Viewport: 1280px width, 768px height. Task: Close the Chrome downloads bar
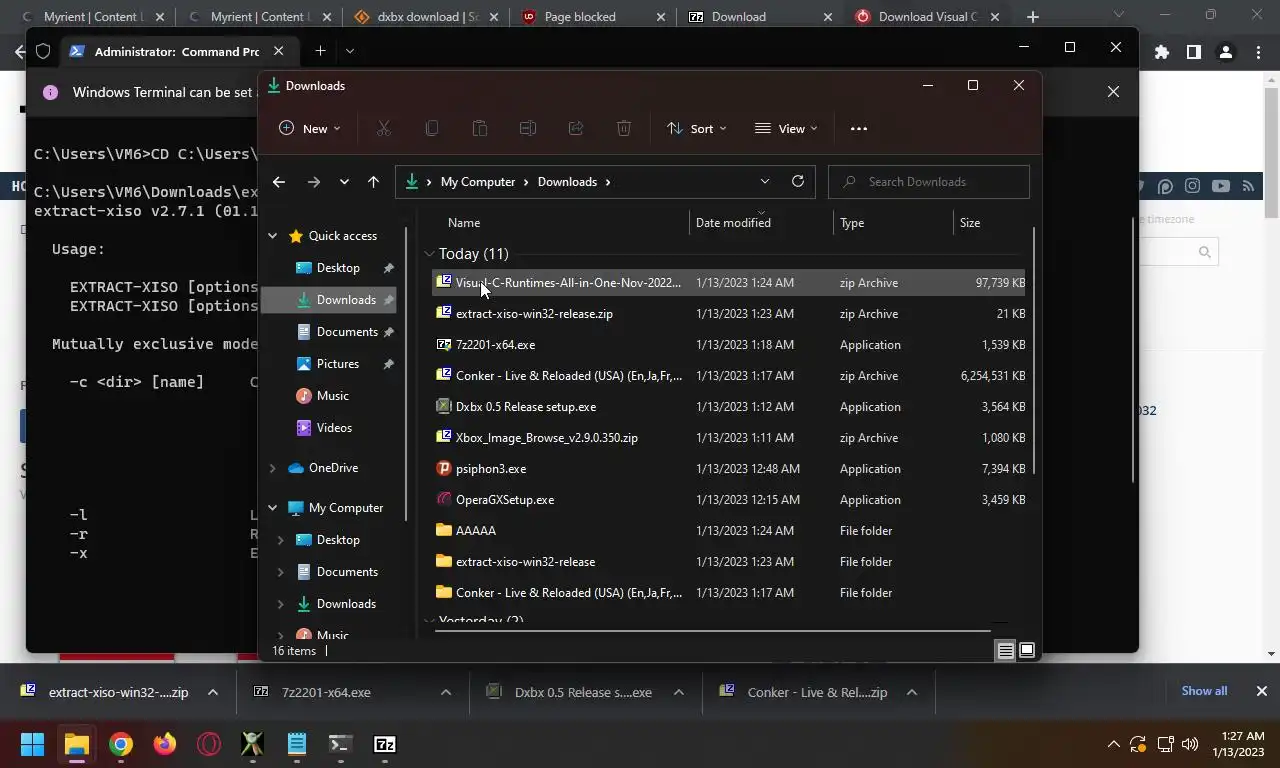point(1262,691)
